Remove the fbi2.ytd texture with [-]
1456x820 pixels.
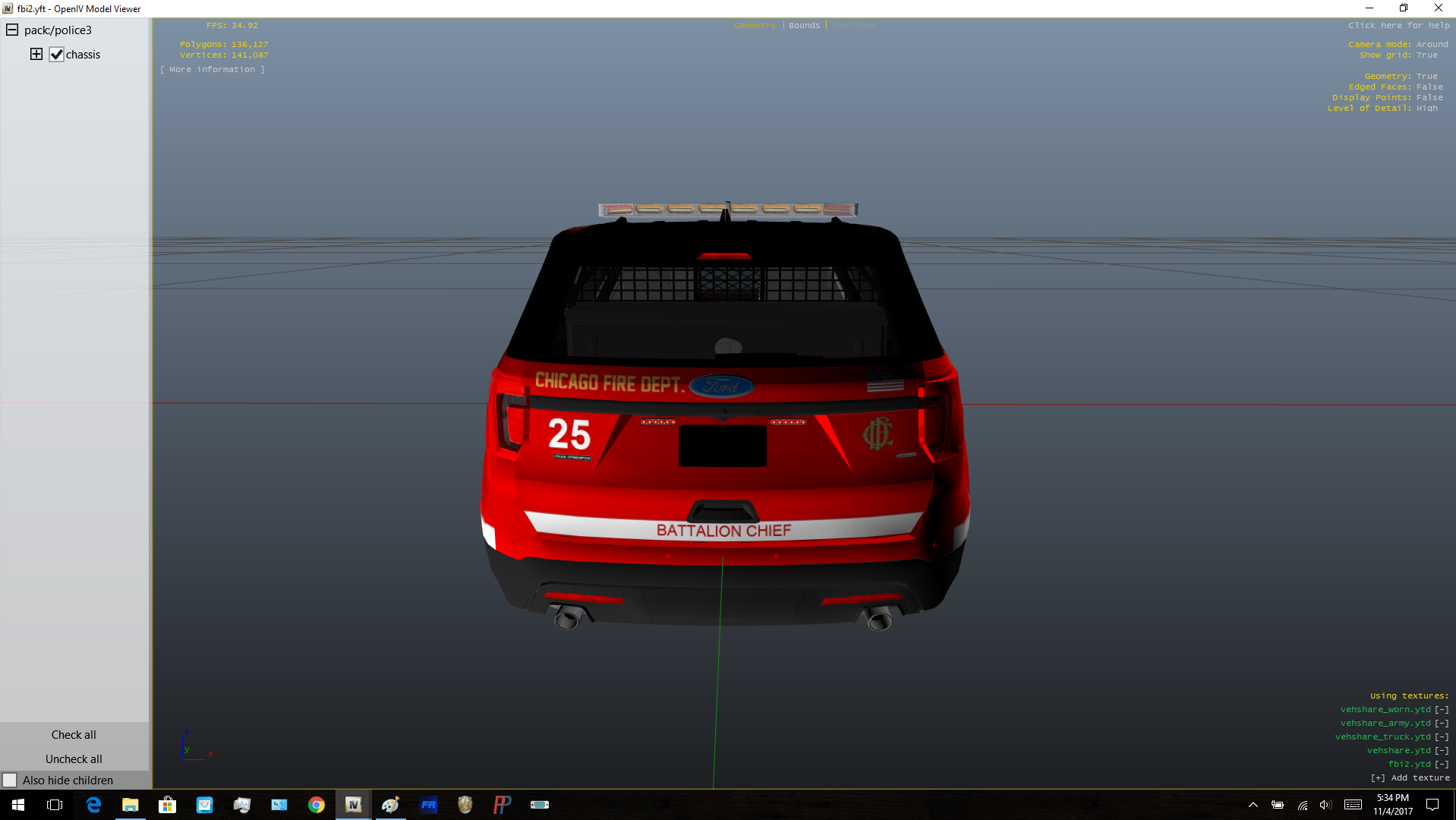click(x=1441, y=765)
